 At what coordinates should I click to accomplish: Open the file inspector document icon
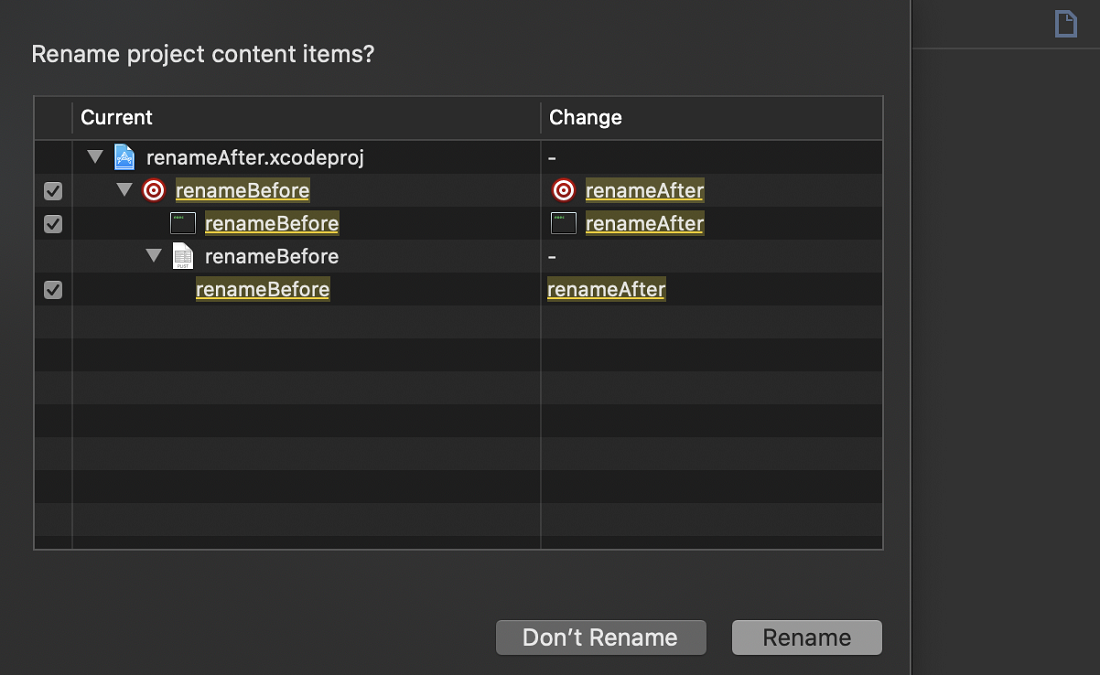pos(1066,24)
